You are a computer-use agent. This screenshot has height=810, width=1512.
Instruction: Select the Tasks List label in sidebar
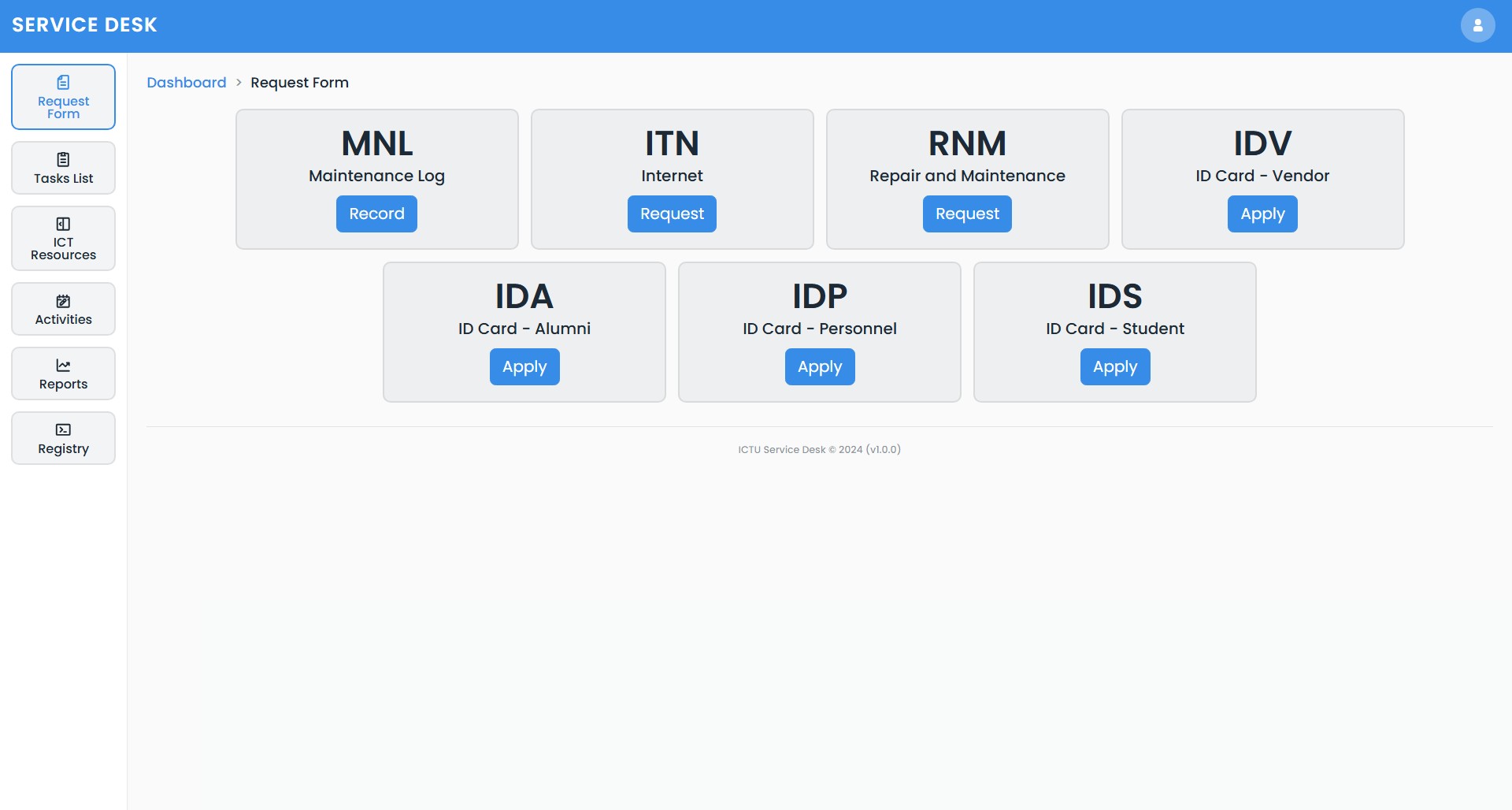[63, 179]
